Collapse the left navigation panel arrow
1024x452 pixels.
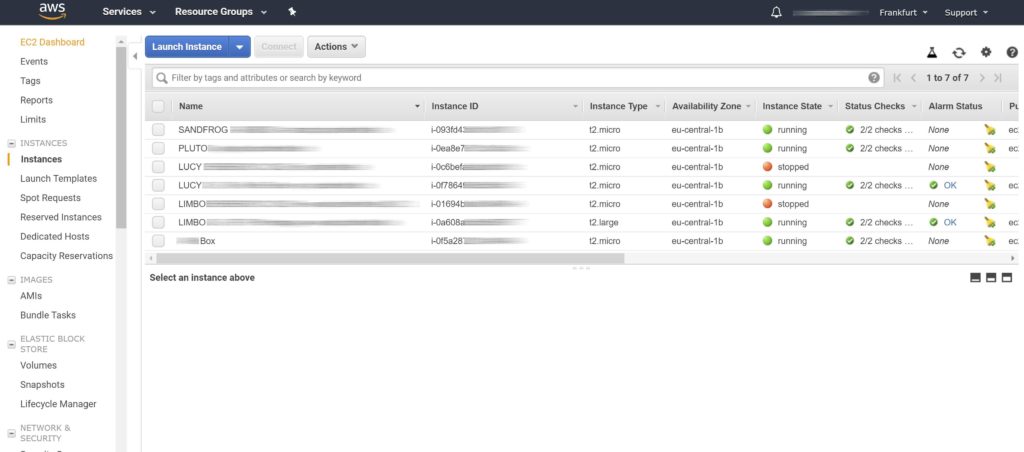click(135, 56)
